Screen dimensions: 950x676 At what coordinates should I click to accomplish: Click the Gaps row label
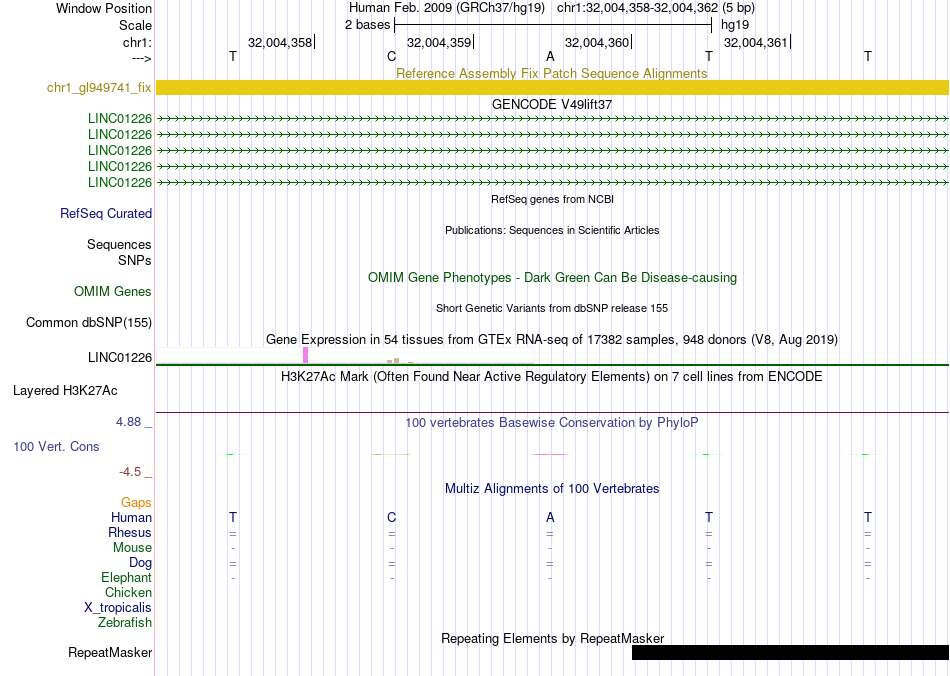coord(136,503)
